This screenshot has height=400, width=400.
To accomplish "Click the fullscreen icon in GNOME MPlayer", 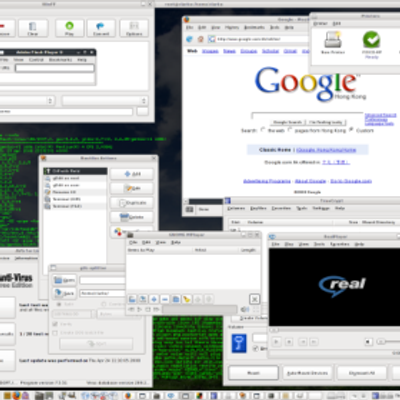I will (x=256, y=310).
